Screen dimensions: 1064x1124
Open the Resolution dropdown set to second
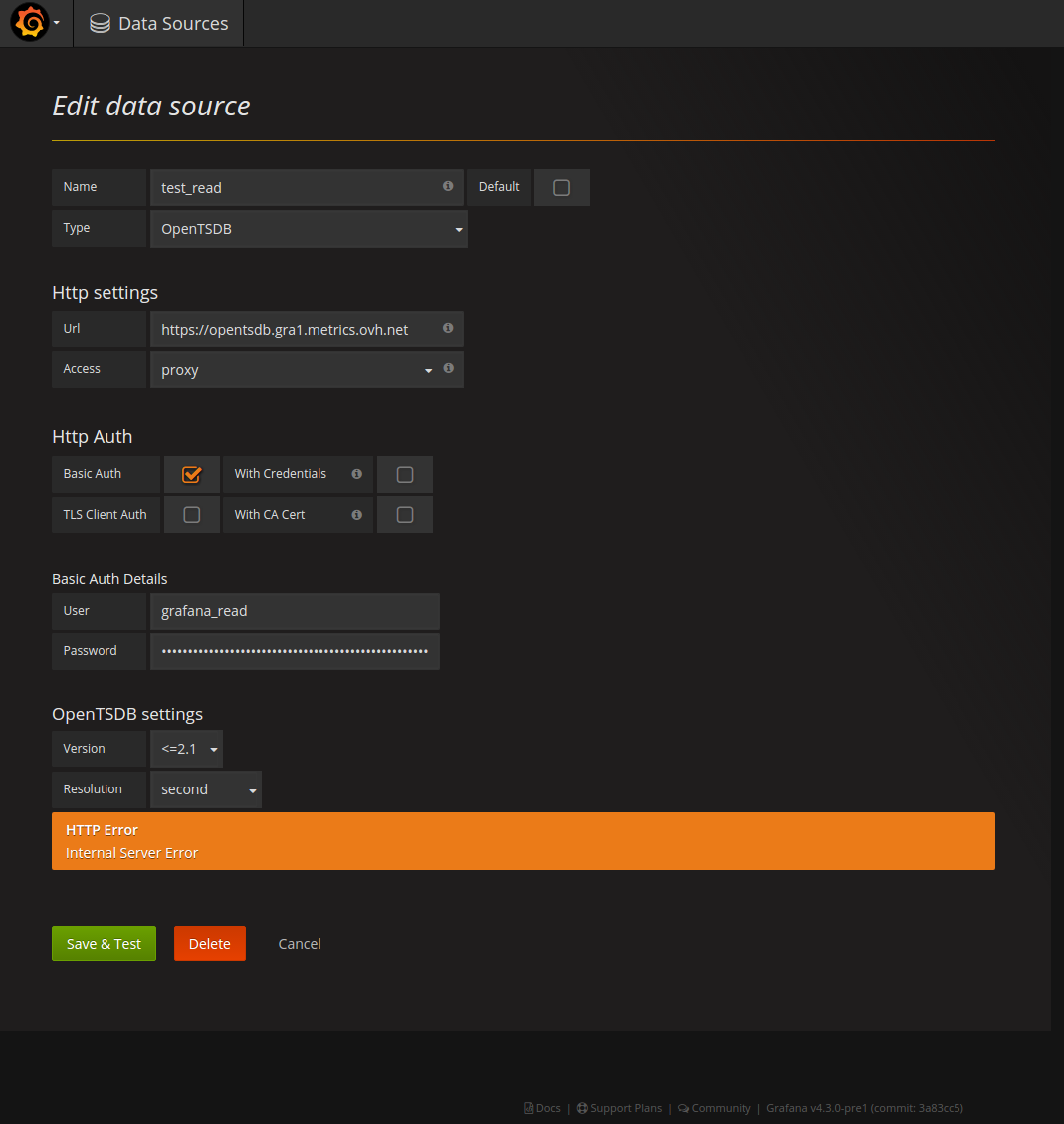coord(206,789)
